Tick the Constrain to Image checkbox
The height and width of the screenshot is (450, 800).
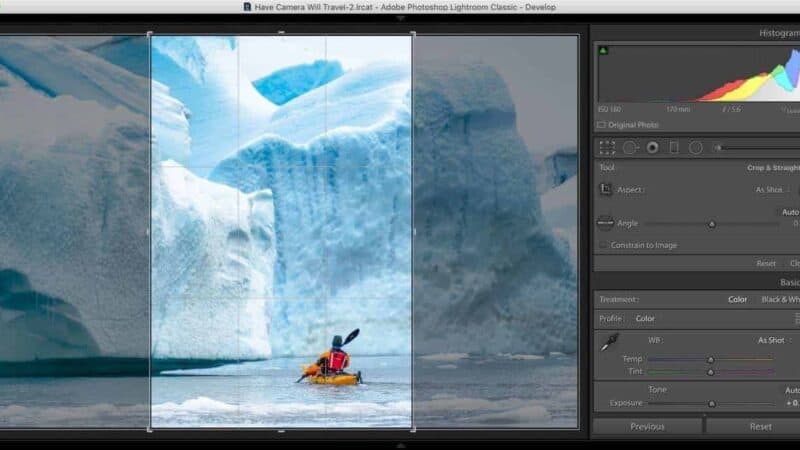click(x=603, y=245)
